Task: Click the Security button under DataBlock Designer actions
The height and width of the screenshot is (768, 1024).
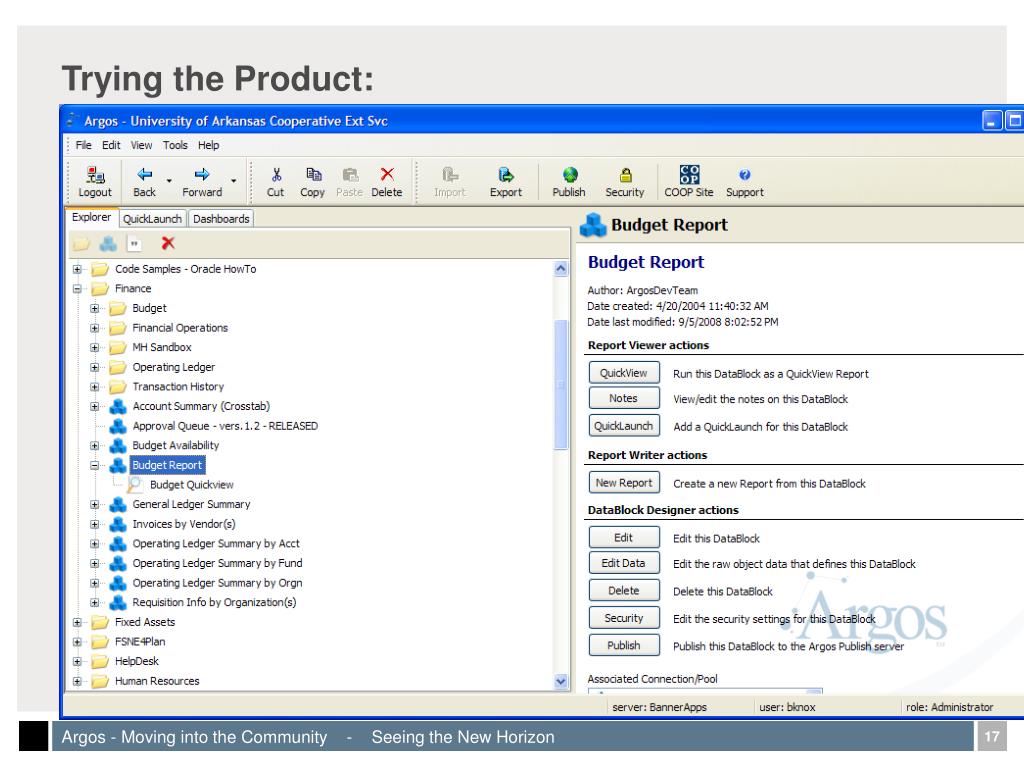Action: click(624, 618)
